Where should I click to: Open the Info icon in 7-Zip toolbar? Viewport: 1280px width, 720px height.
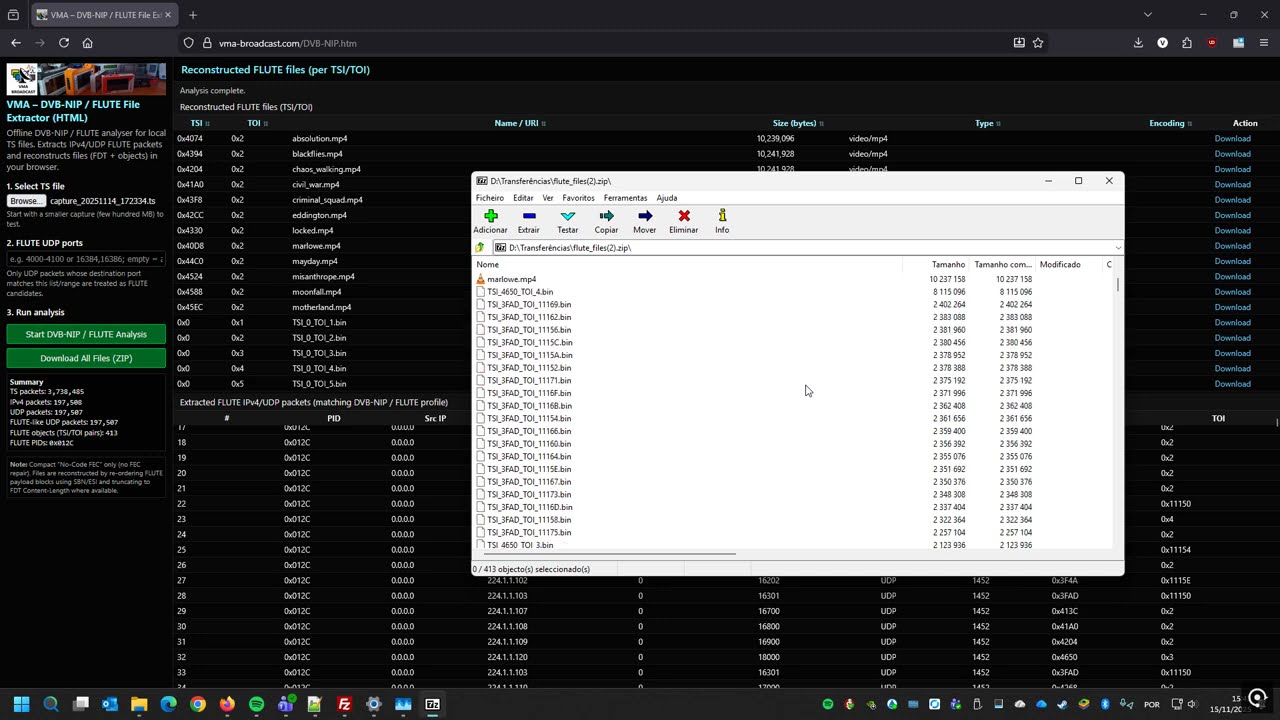click(722, 216)
